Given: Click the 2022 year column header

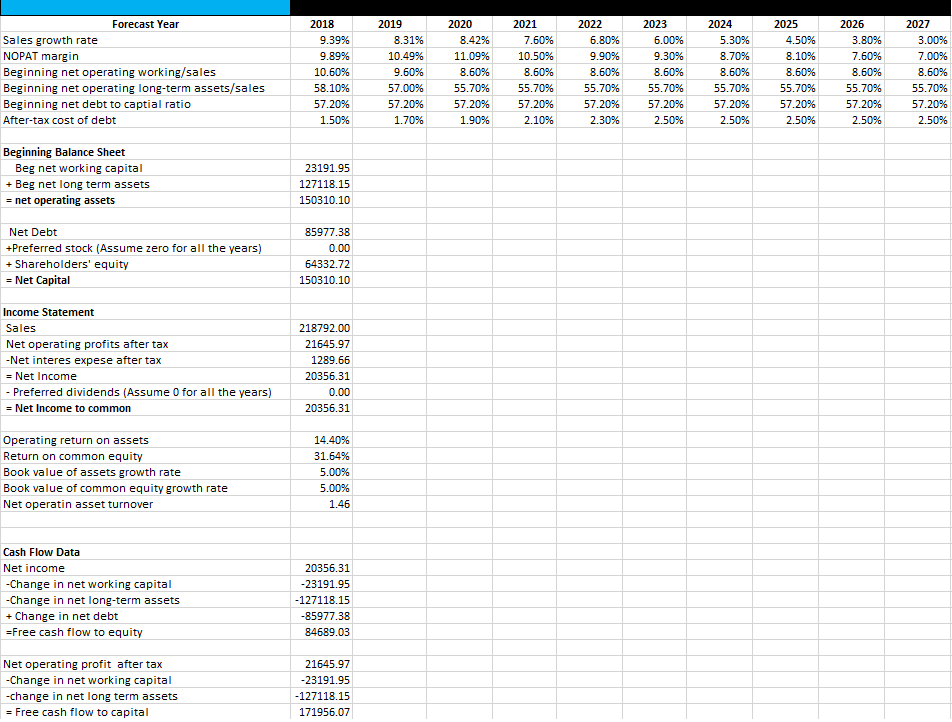Looking at the screenshot, I should 590,24.
